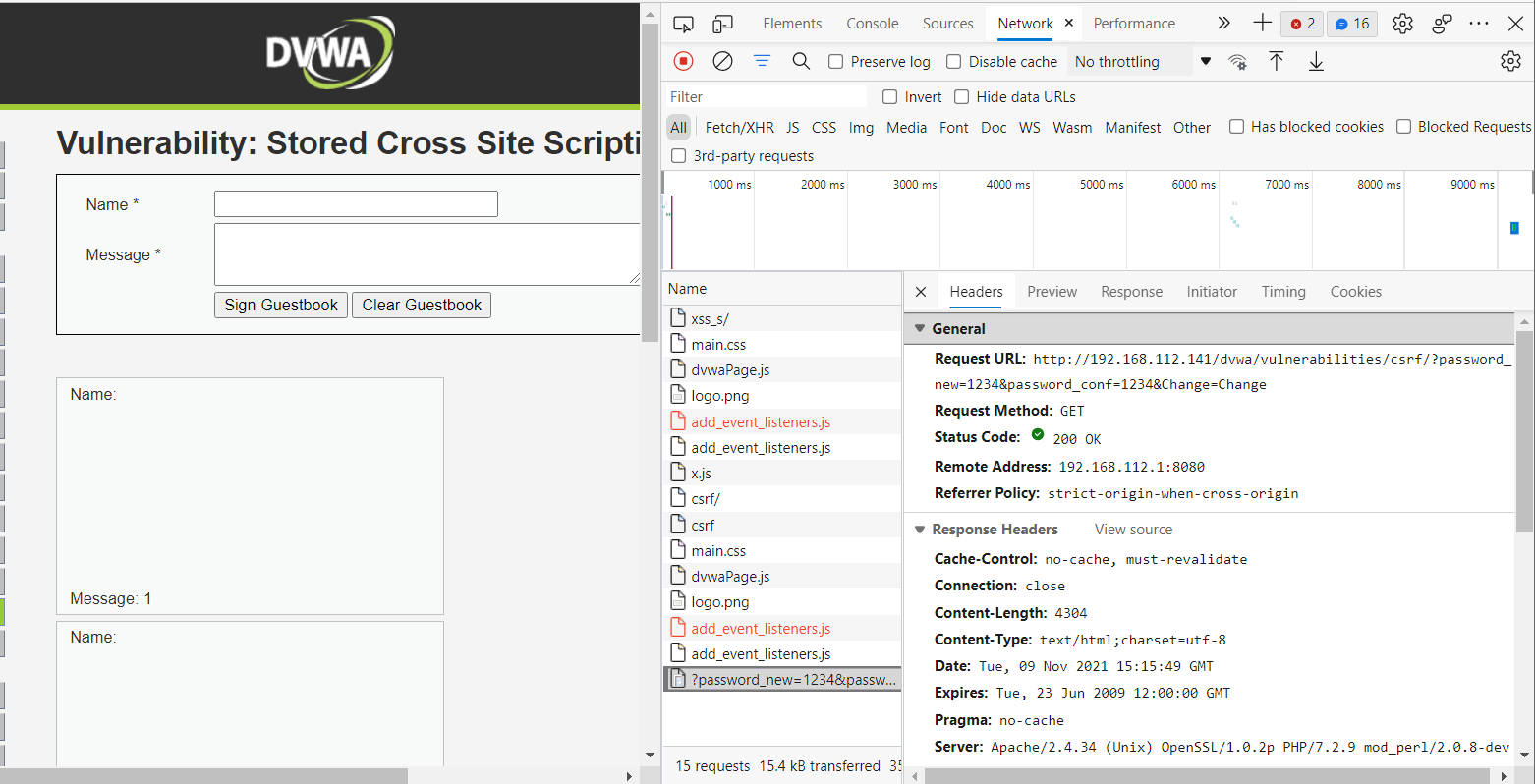This screenshot has height=784, width=1535.
Task: Select the xss_s/ request row
Action: tap(782, 318)
